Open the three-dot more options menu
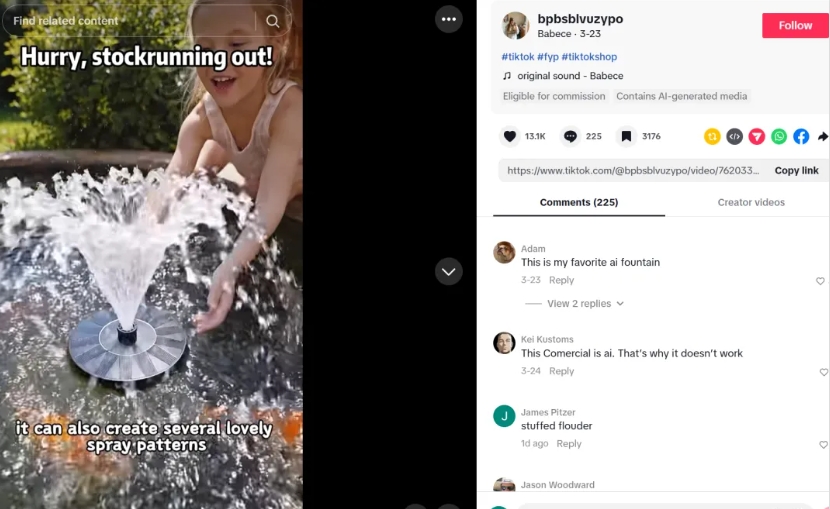Viewport: 830px width, 509px height. (x=448, y=19)
